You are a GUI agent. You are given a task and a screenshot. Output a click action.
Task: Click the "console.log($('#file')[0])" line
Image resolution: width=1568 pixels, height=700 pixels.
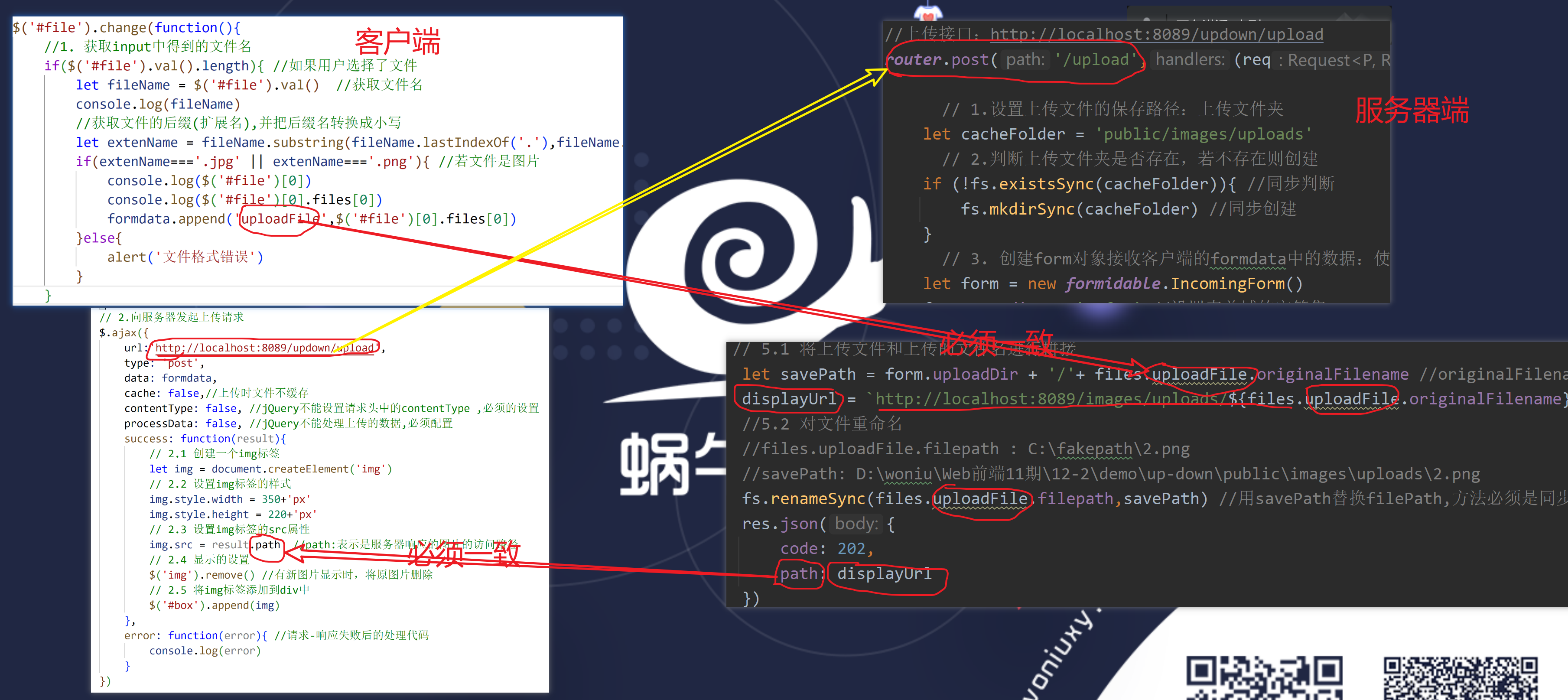[x=209, y=181]
